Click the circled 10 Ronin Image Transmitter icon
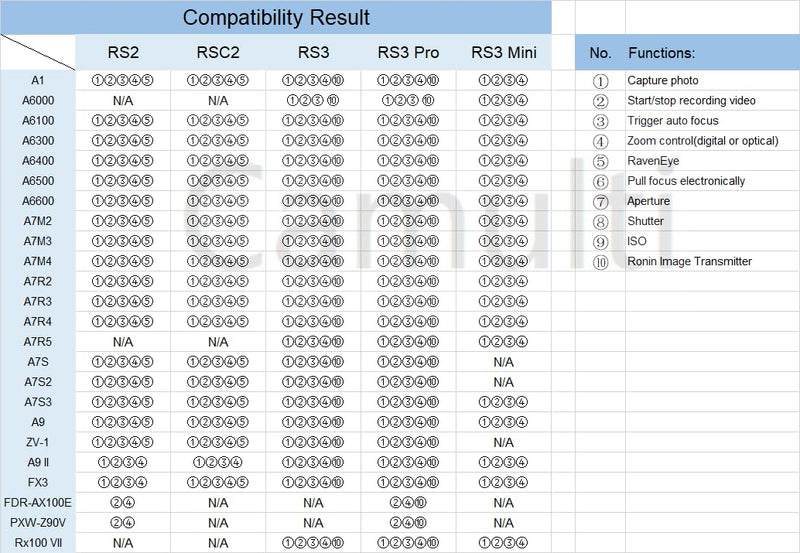 pos(601,262)
